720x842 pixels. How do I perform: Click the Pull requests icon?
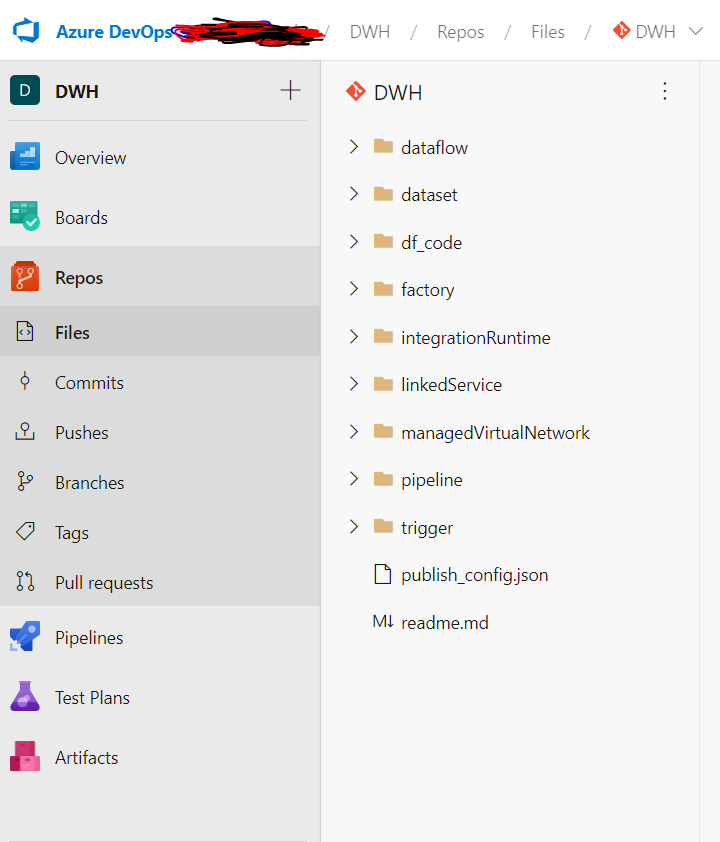pyautogui.click(x=25, y=581)
